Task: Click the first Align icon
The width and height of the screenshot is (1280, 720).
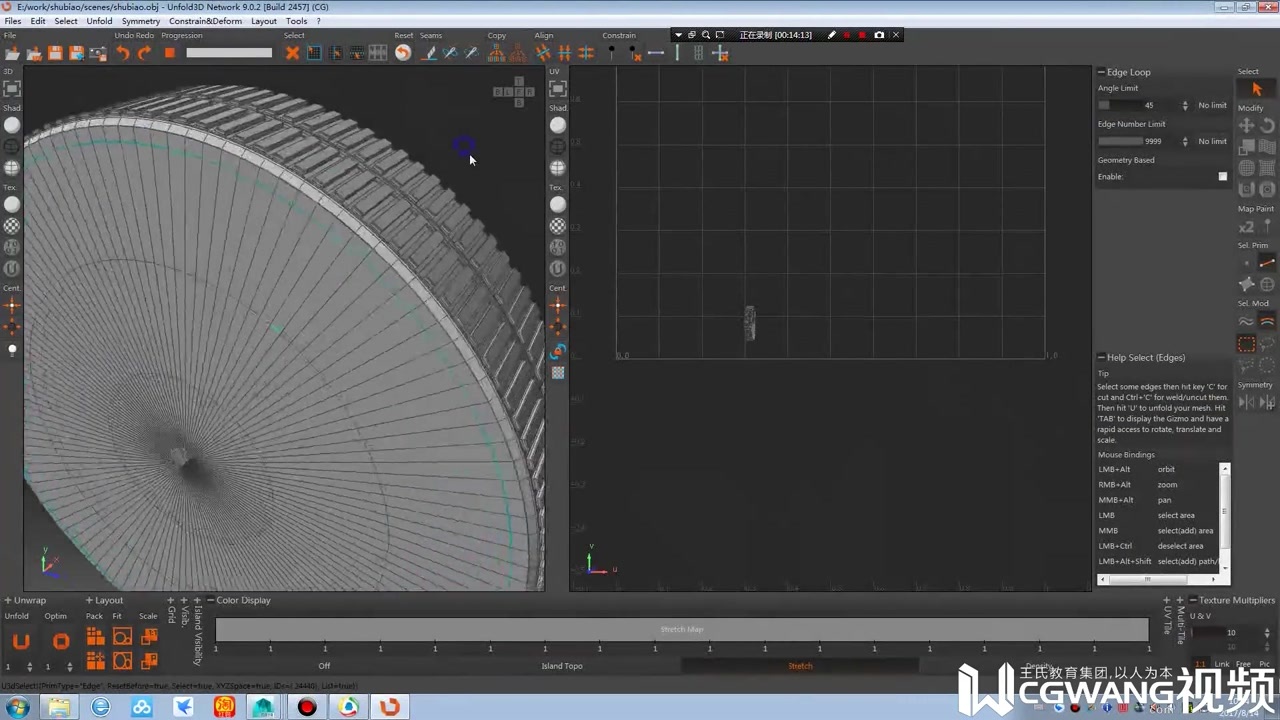Action: (543, 53)
